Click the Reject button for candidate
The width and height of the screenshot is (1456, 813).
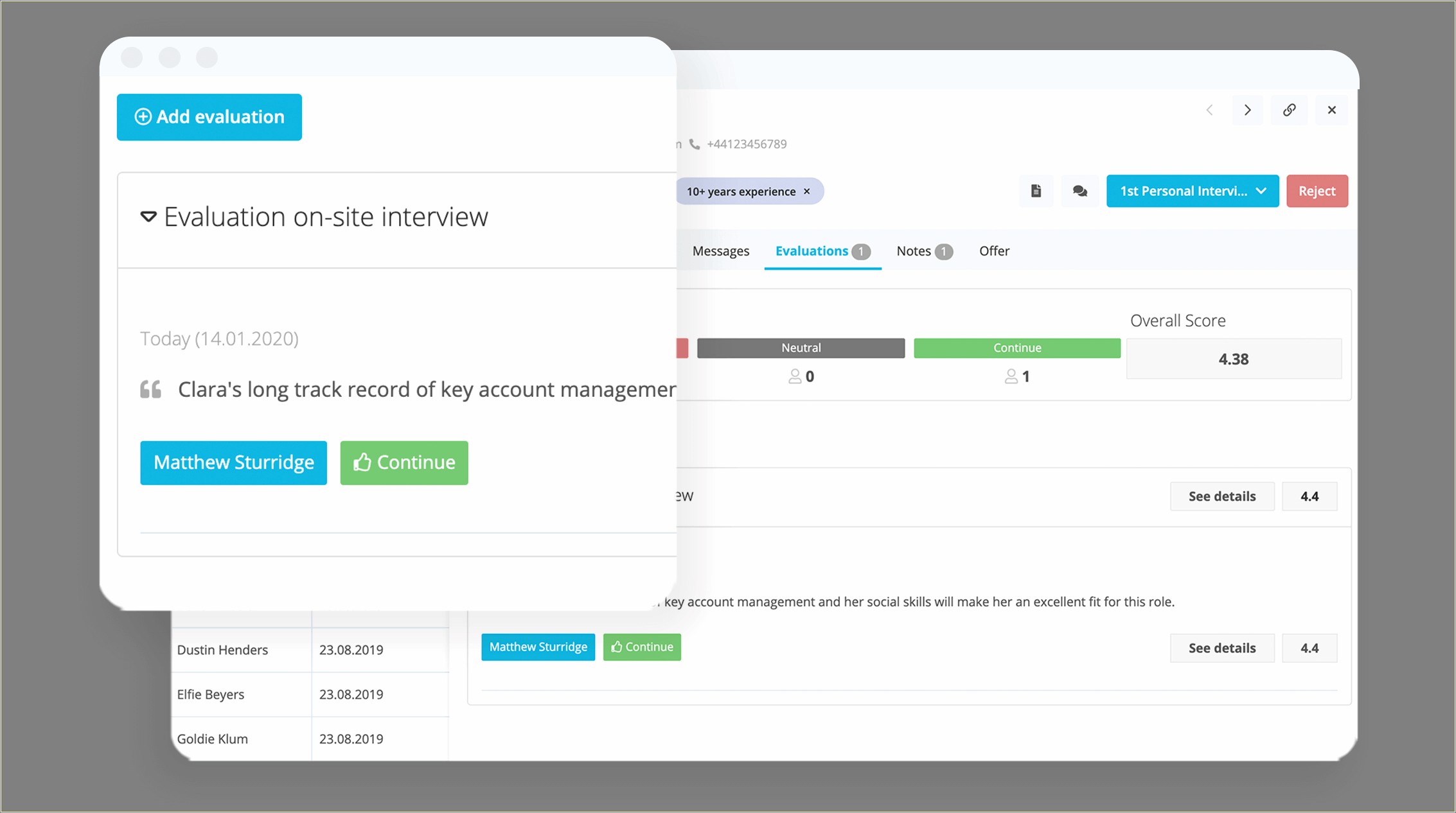(1317, 190)
